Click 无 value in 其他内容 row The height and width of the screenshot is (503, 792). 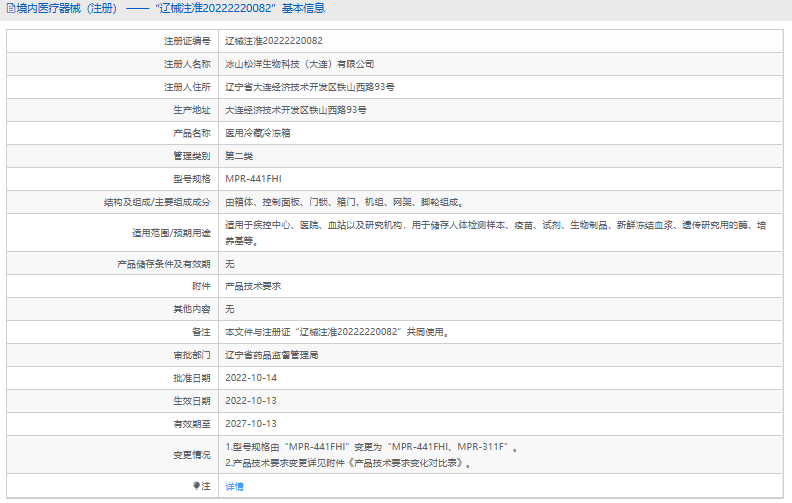(230, 309)
